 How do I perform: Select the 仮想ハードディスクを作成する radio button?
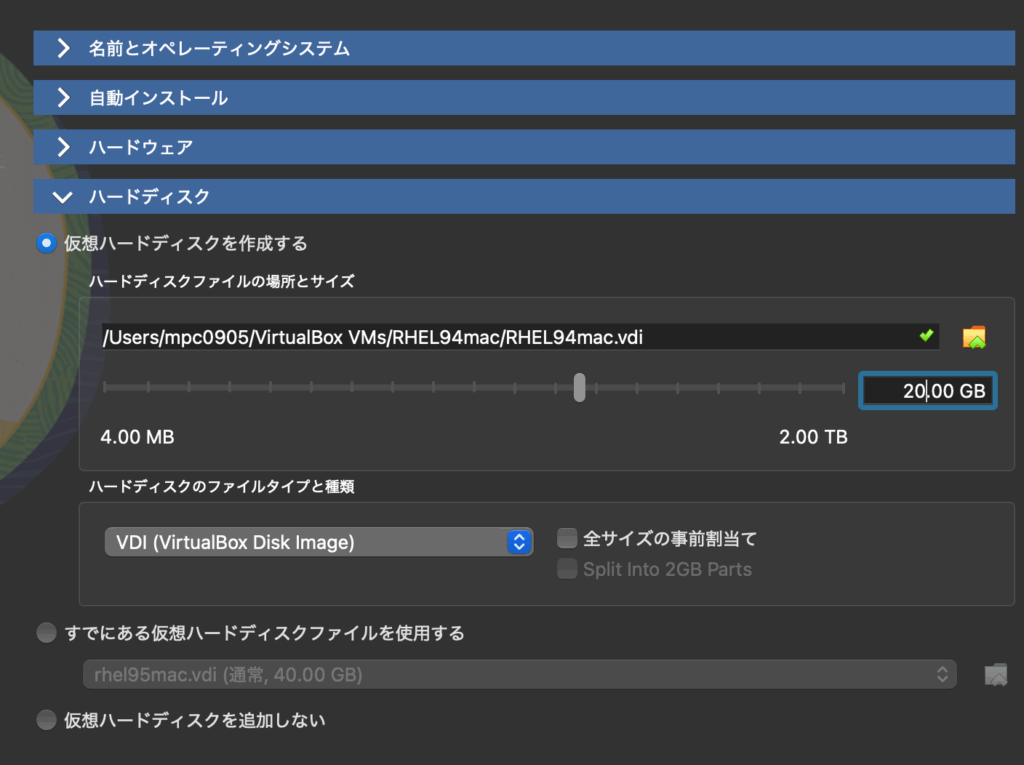46,243
